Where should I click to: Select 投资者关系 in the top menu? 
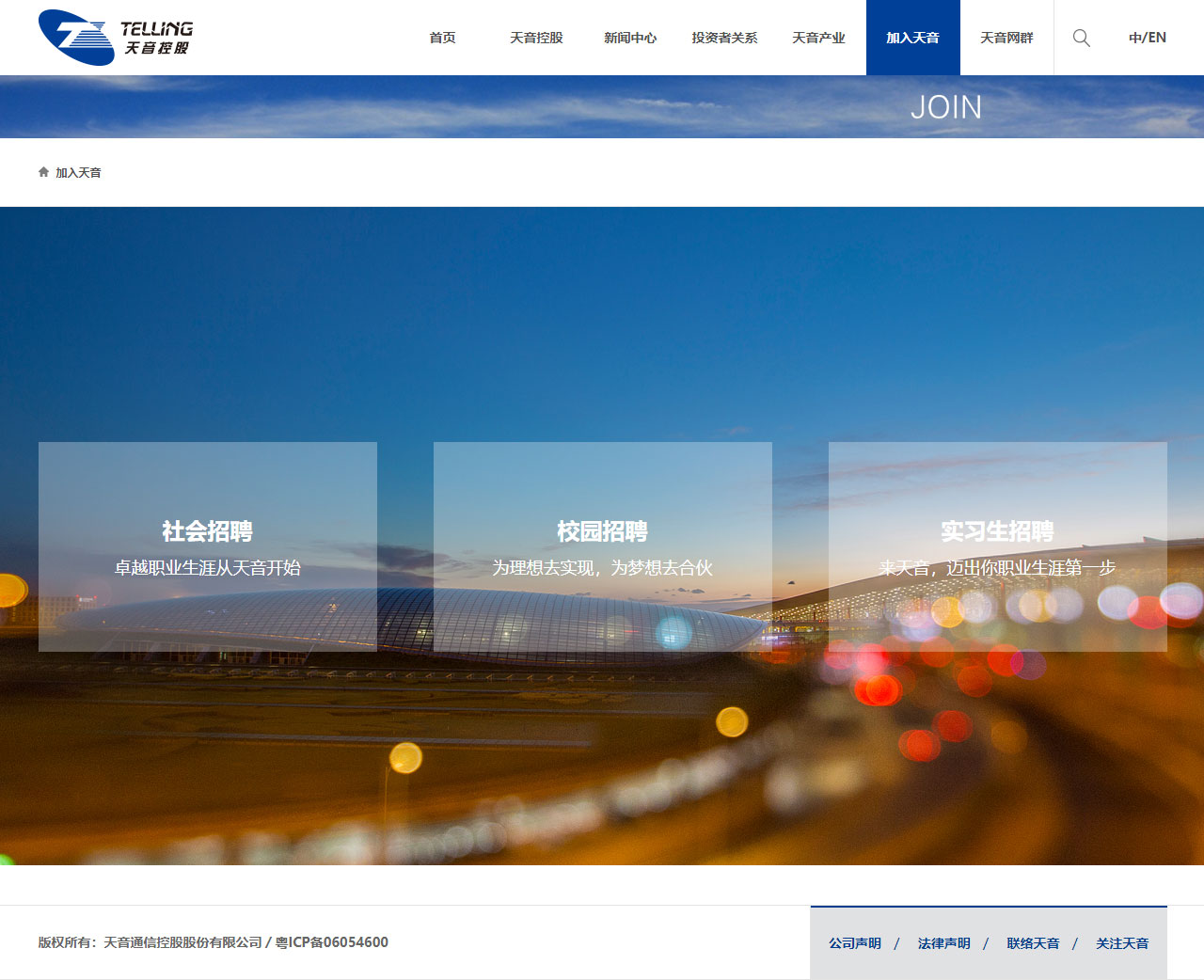click(724, 38)
